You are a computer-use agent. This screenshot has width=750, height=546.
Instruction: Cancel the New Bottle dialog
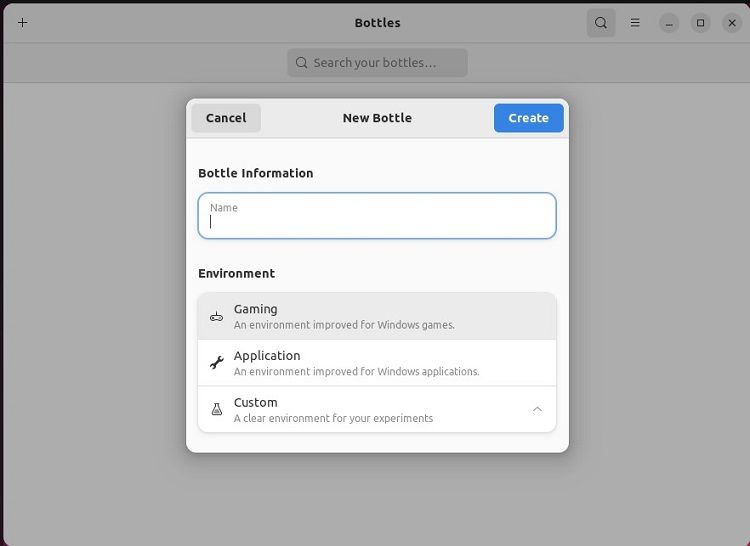226,118
